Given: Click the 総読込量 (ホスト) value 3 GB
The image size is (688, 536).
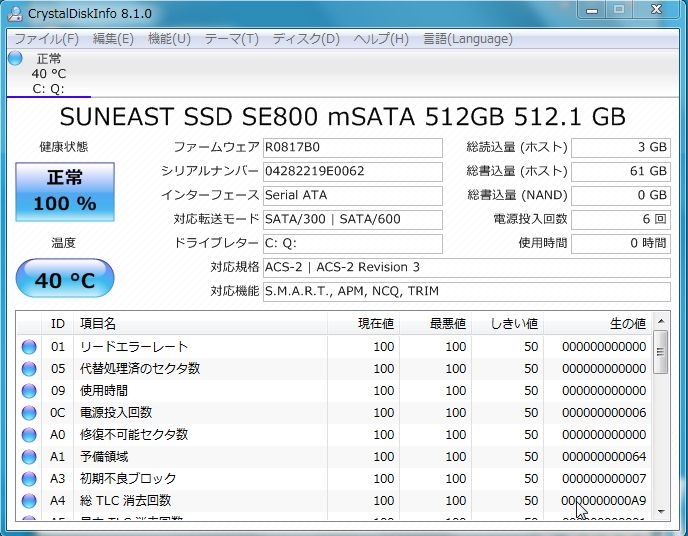Looking at the screenshot, I should [x=621, y=148].
